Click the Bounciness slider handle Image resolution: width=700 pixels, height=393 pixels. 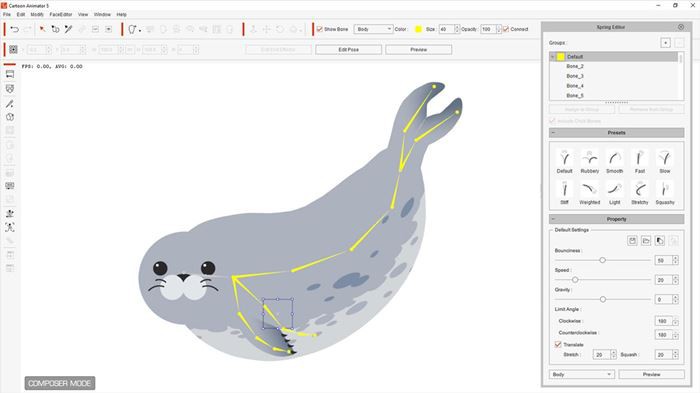602,260
